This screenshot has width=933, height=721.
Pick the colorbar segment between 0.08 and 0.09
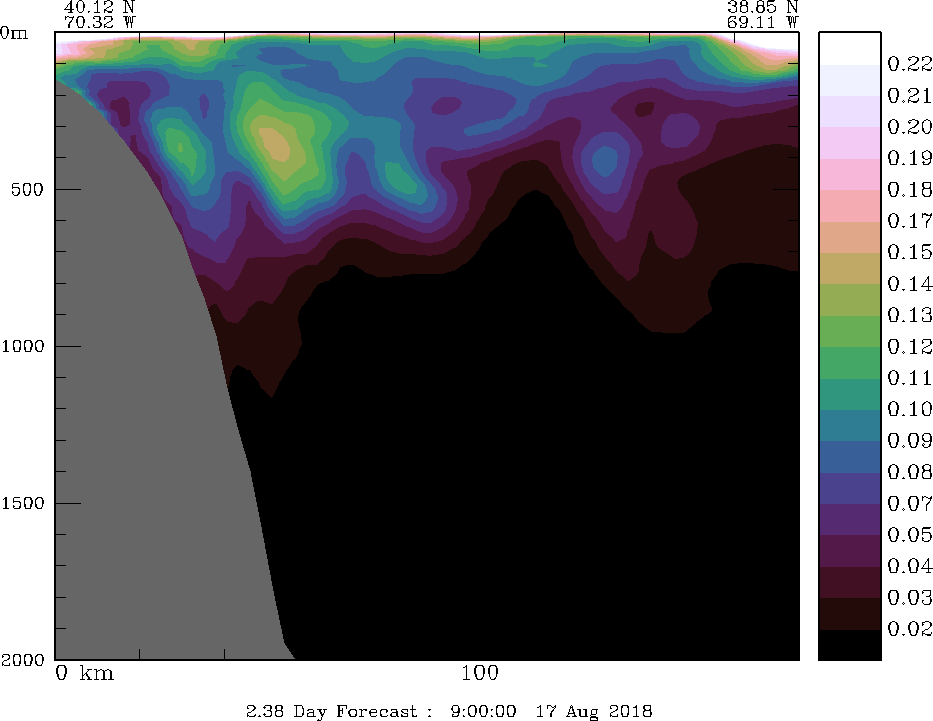click(850, 456)
